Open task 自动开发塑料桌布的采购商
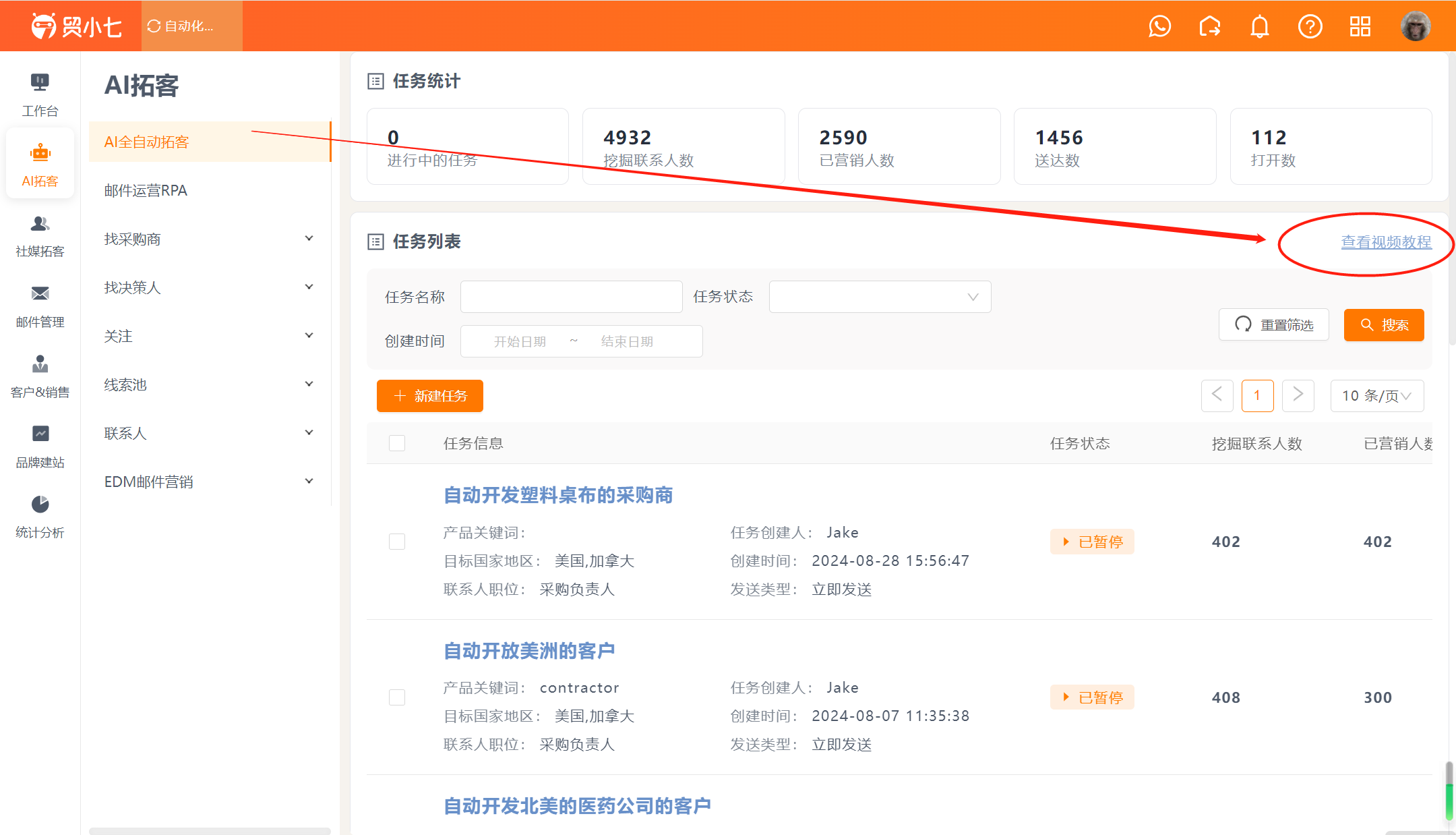This screenshot has height=835, width=1456. [558, 495]
